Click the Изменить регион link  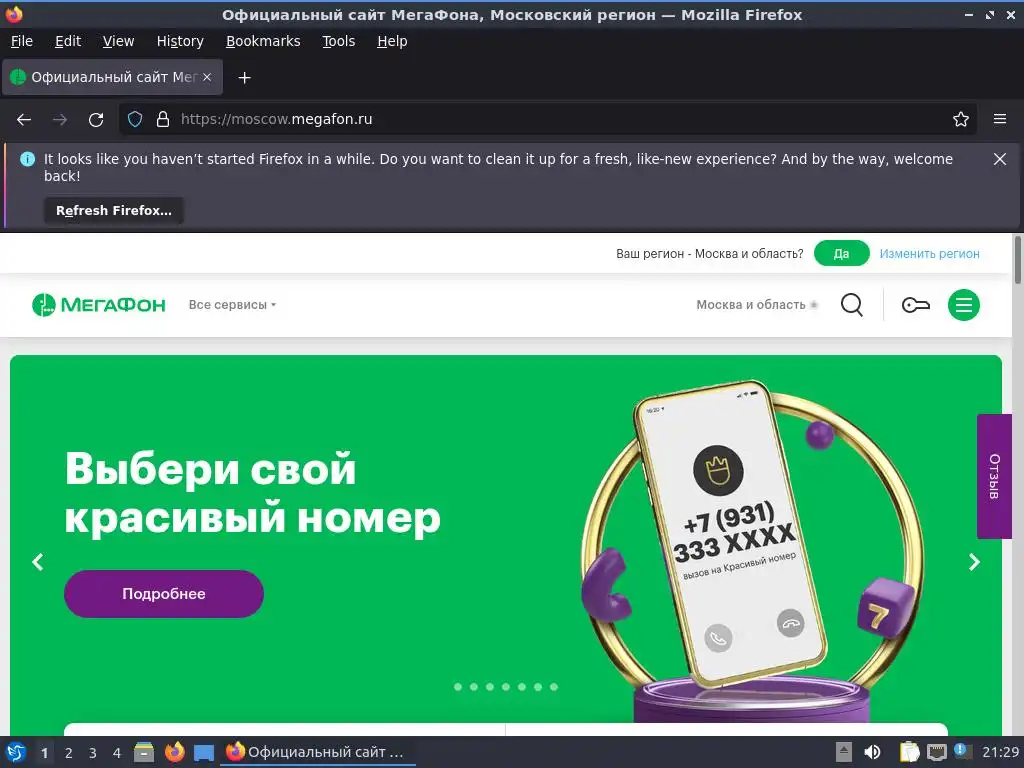(x=929, y=254)
